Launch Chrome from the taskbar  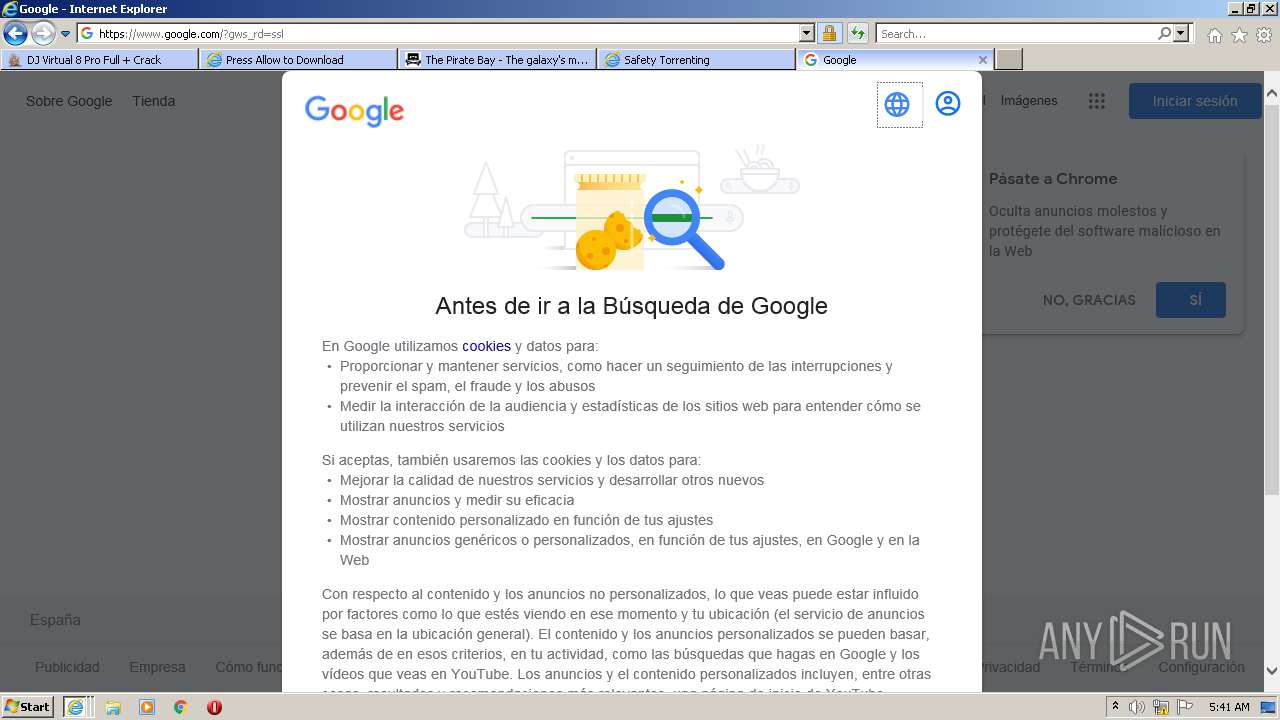180,707
